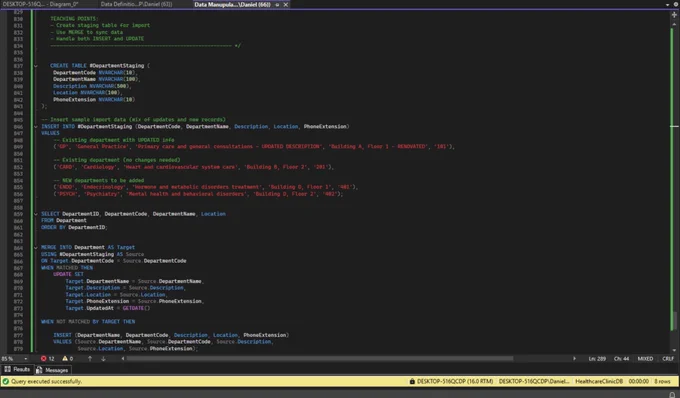680x398 pixels.
Task: Click the horizontal scrollbar left arrow
Action: point(123,359)
